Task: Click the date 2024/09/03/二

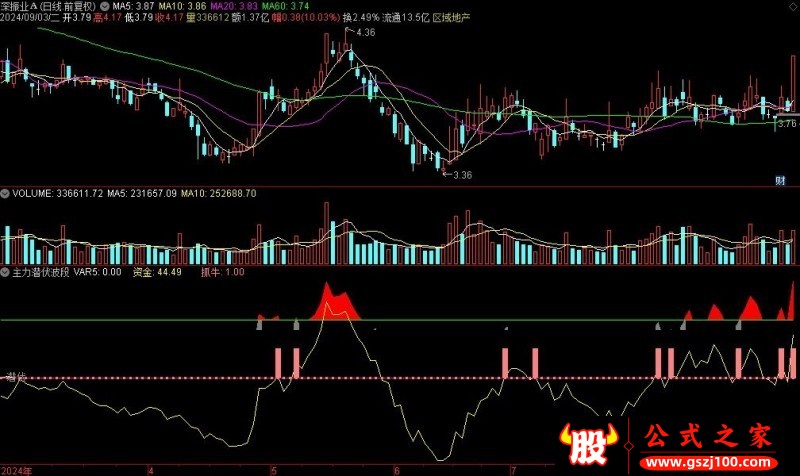Action: (30, 18)
